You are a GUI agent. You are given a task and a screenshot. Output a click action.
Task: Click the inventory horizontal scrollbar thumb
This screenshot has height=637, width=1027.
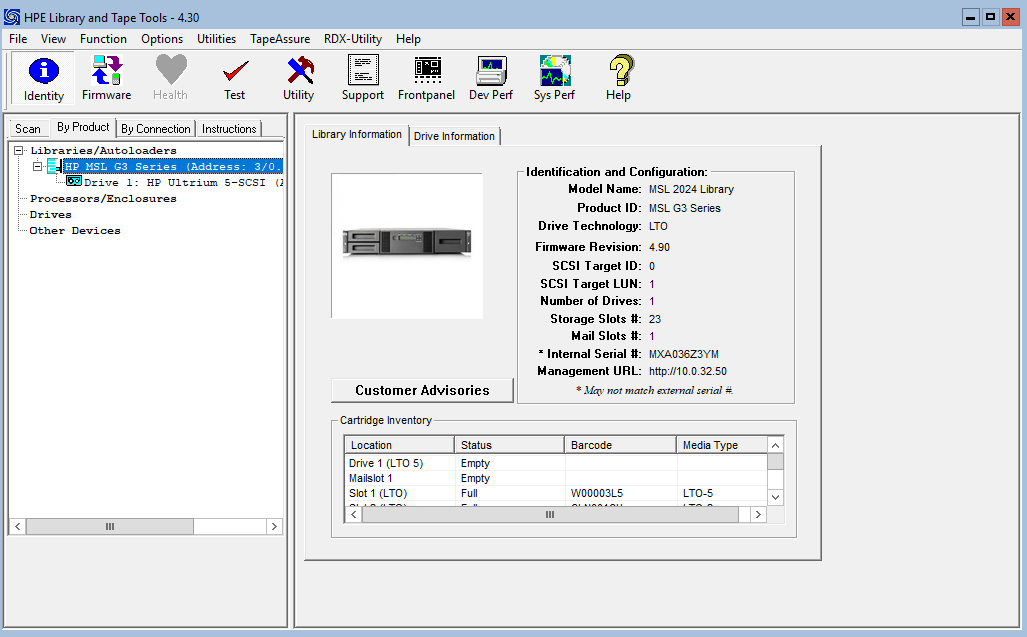(550, 515)
